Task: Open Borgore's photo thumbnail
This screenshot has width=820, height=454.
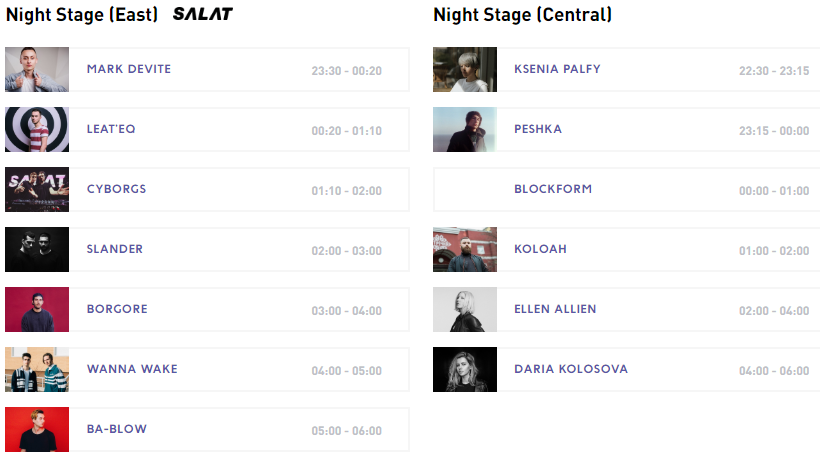Action: (37, 310)
